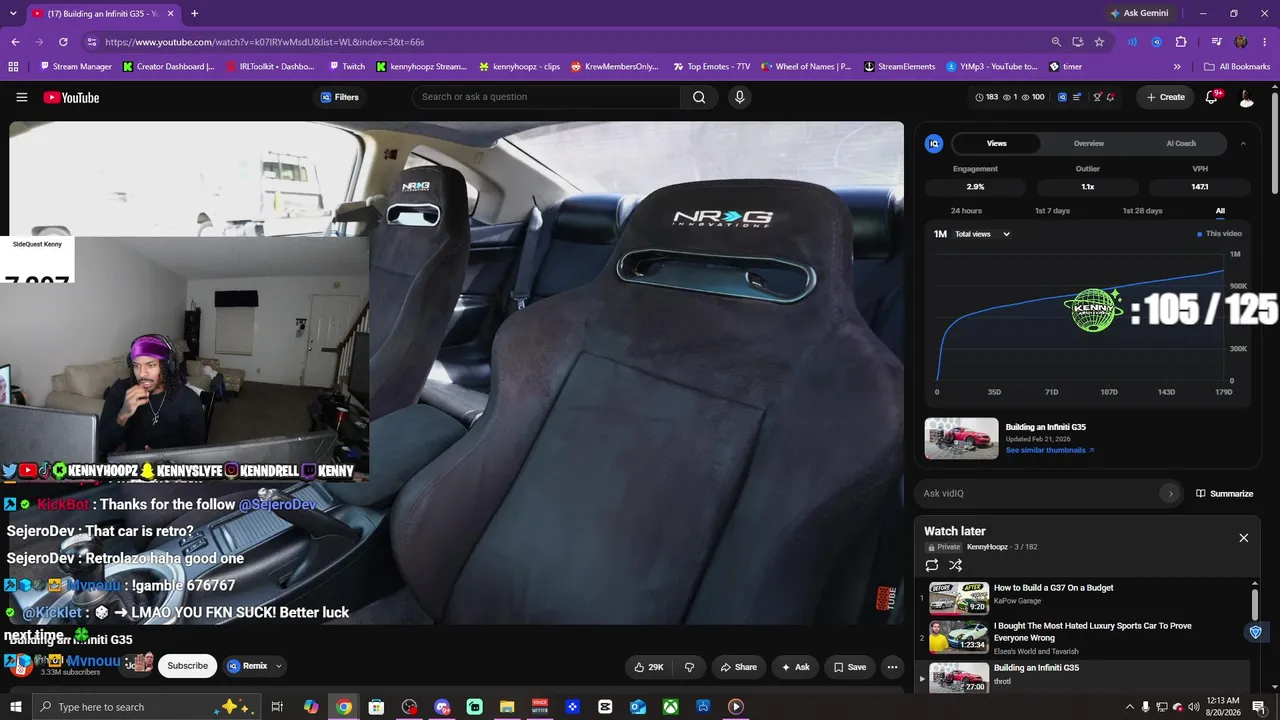
Task: Focus the YouTube search box
Action: pos(546,97)
